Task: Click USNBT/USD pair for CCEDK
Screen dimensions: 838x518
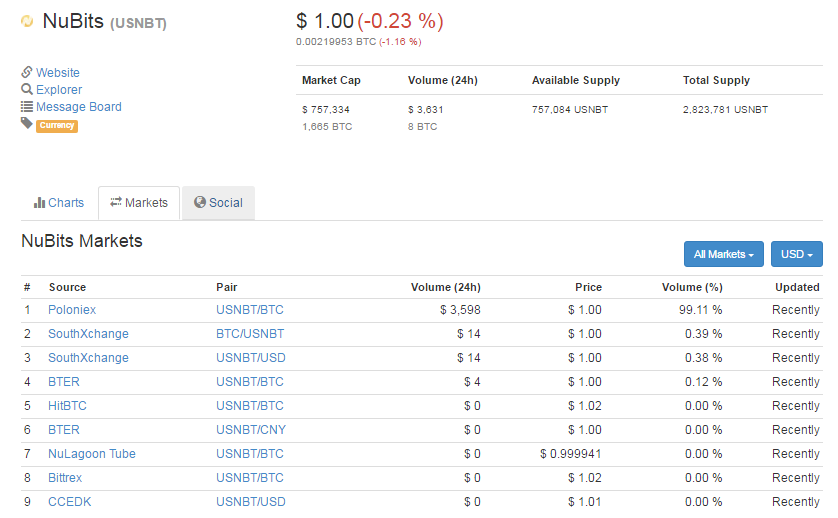Action: pos(251,502)
